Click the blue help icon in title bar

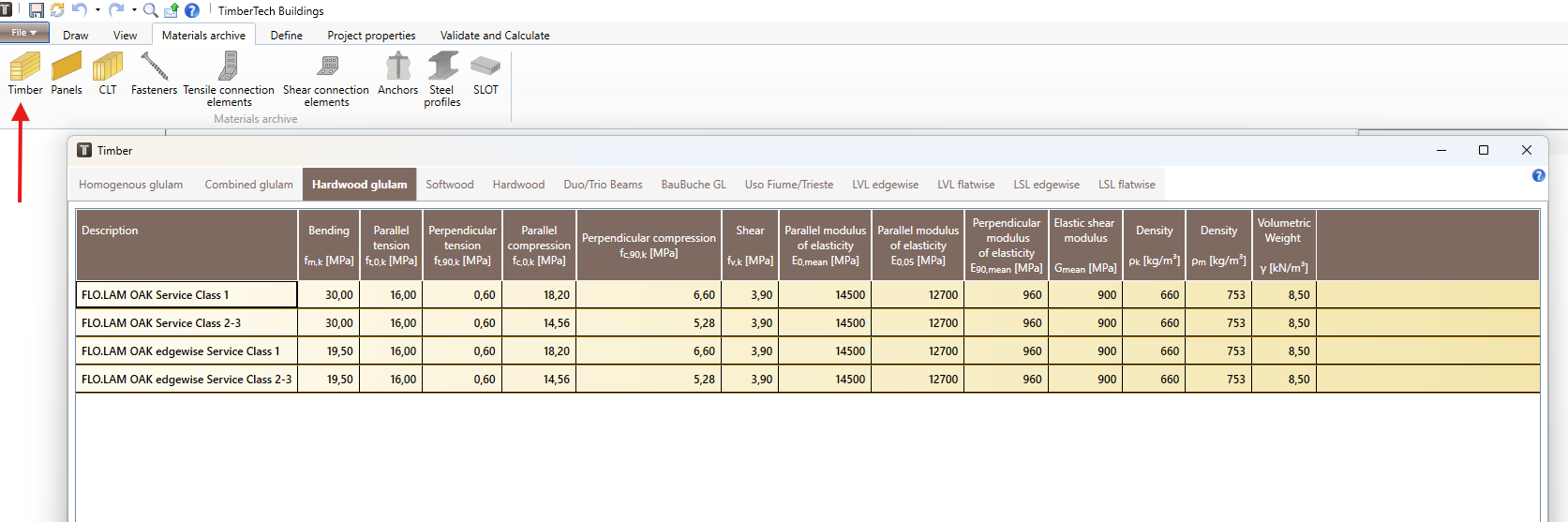(x=192, y=10)
